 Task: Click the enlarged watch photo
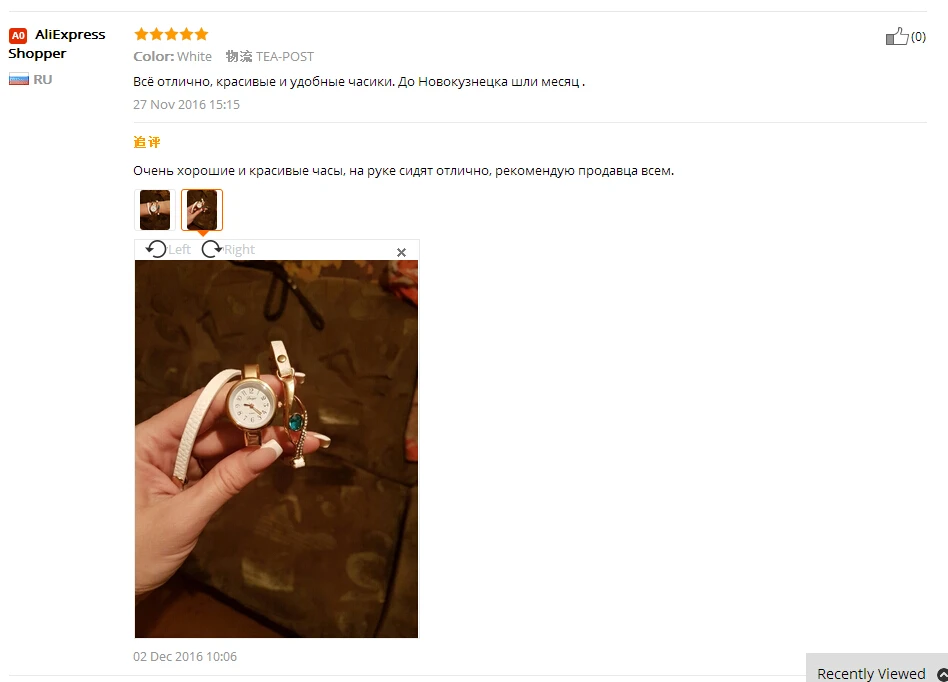click(x=276, y=449)
